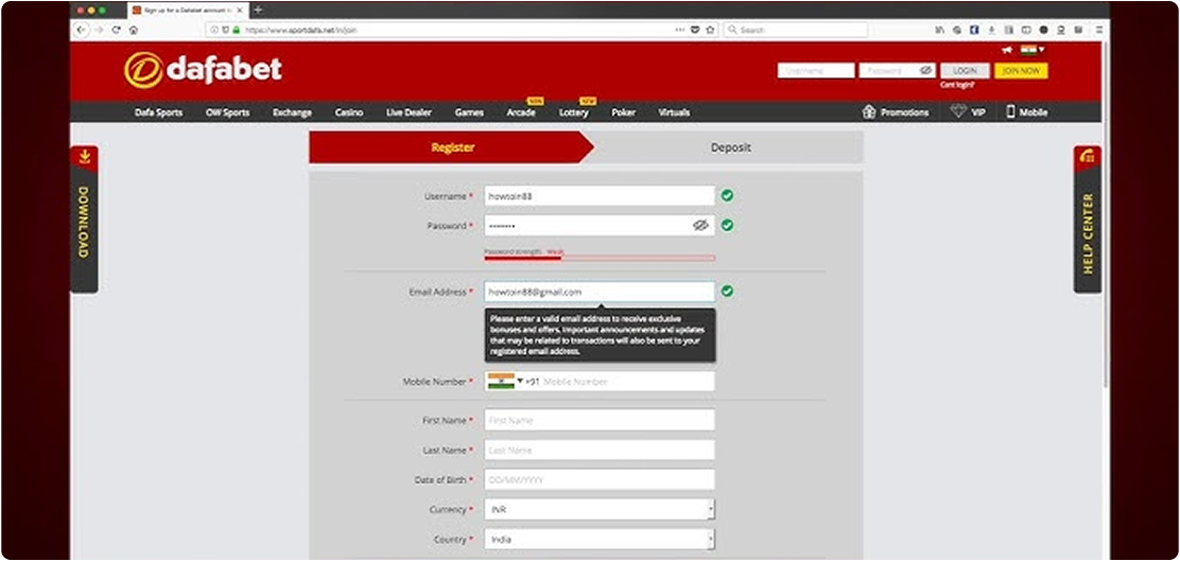Click the download arrow on the Download tab
1180x561 pixels.
tap(84, 157)
